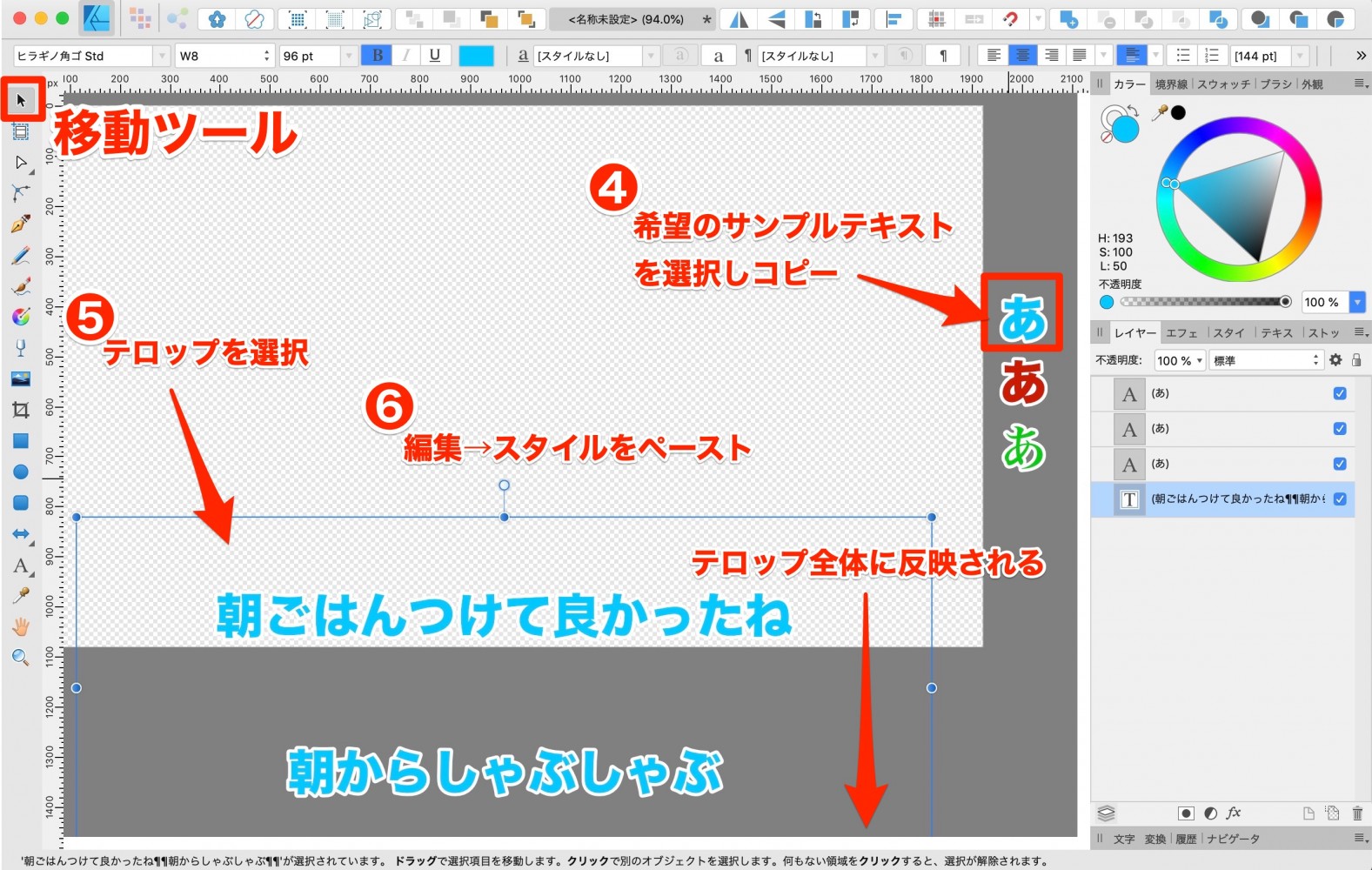
Task: Toggle the lock icon in Layers panel
Action: click(1356, 360)
